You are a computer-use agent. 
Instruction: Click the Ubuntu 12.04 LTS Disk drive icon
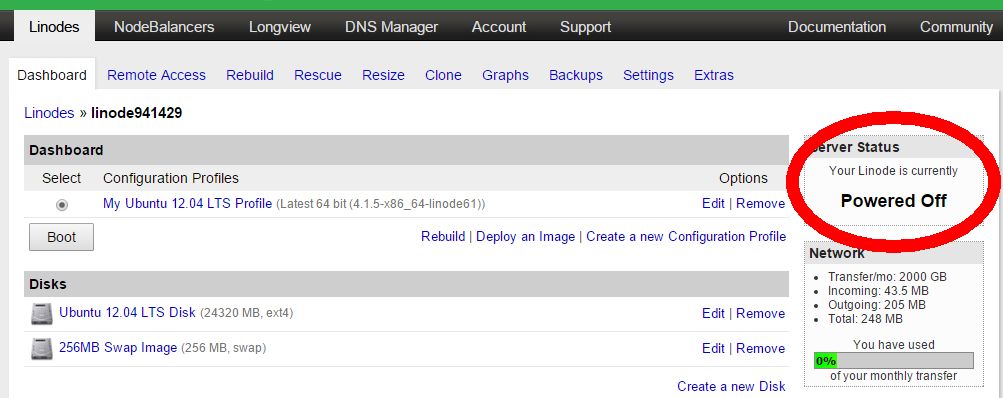[x=42, y=314]
